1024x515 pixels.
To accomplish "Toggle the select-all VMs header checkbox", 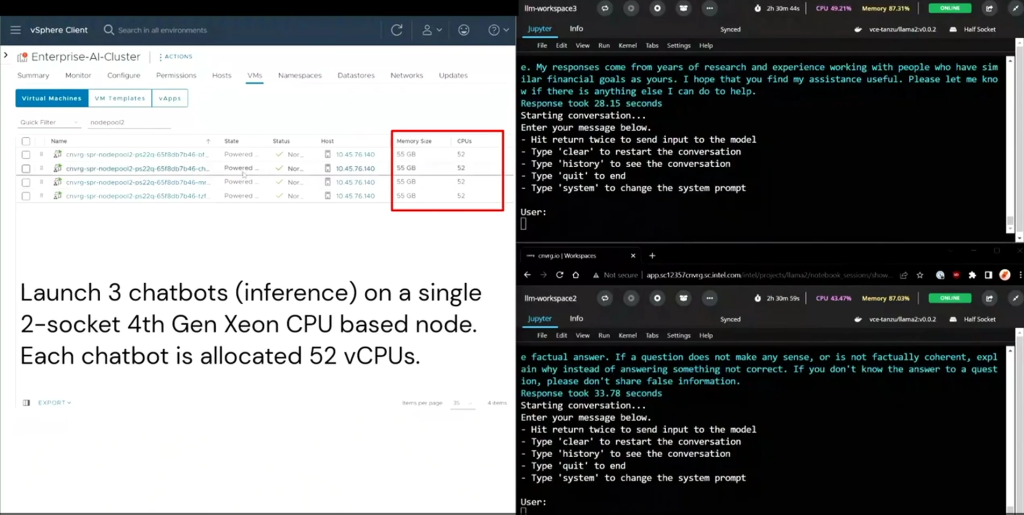I will tap(25, 141).
